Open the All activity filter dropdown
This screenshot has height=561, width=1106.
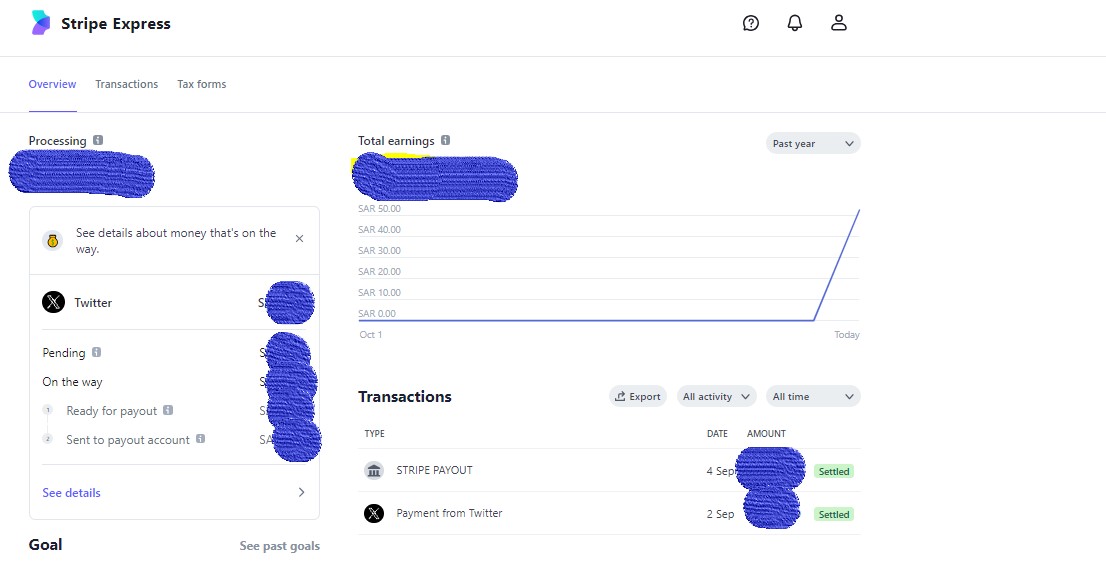[717, 397]
